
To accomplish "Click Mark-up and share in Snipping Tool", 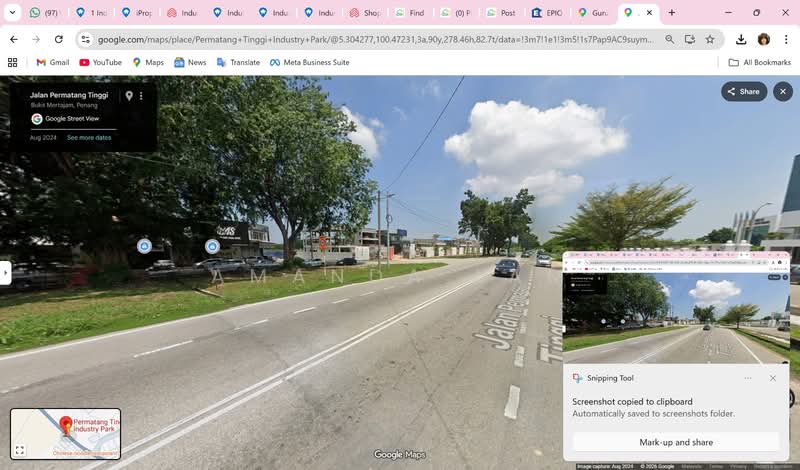I will pos(676,442).
